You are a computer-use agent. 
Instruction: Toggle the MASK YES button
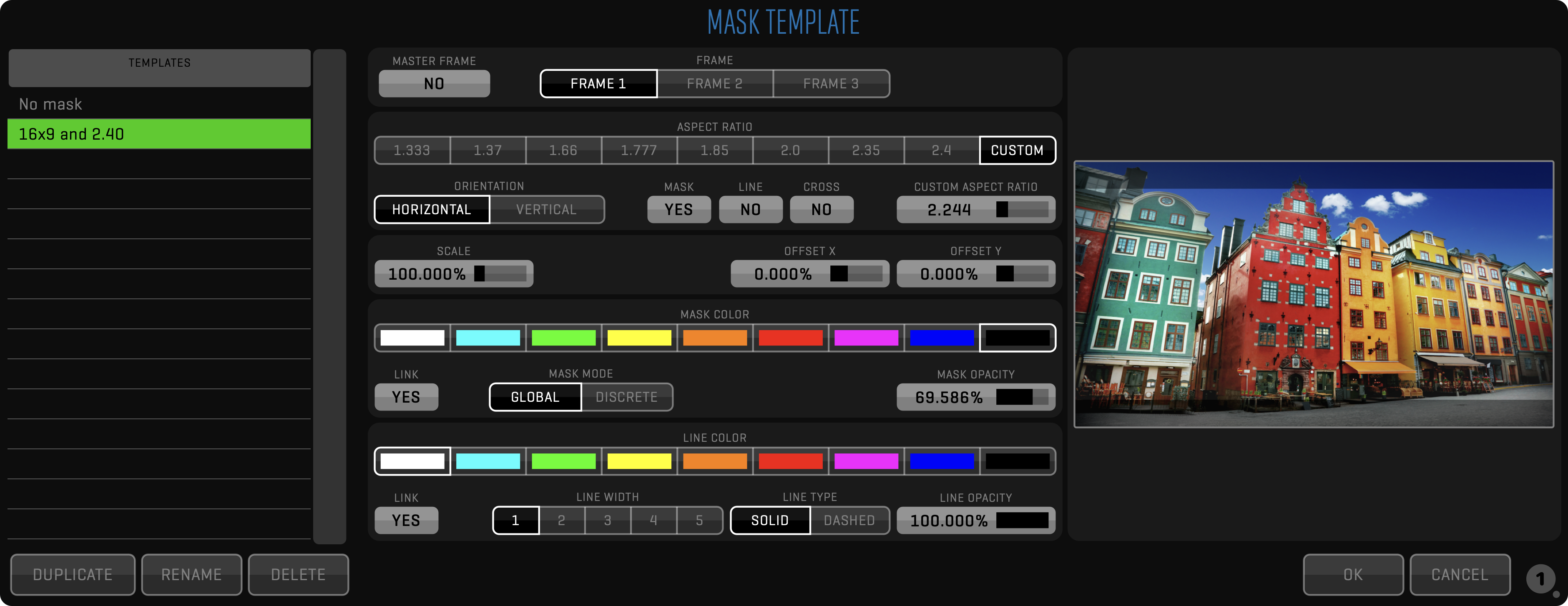click(x=678, y=209)
